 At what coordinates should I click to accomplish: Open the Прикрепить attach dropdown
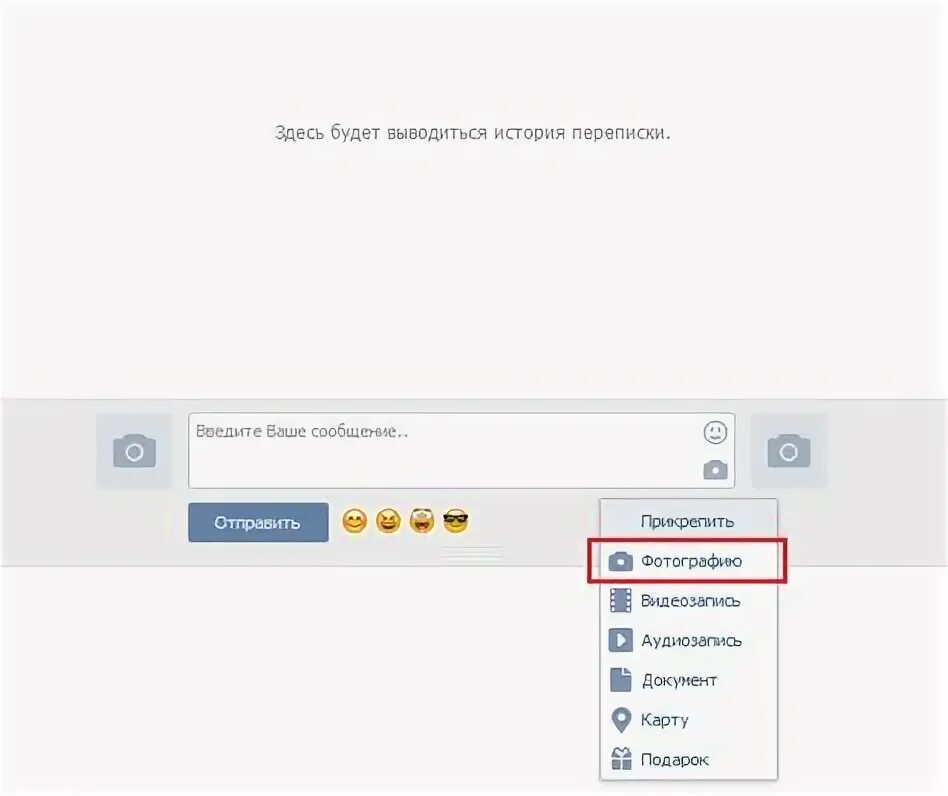(x=688, y=521)
